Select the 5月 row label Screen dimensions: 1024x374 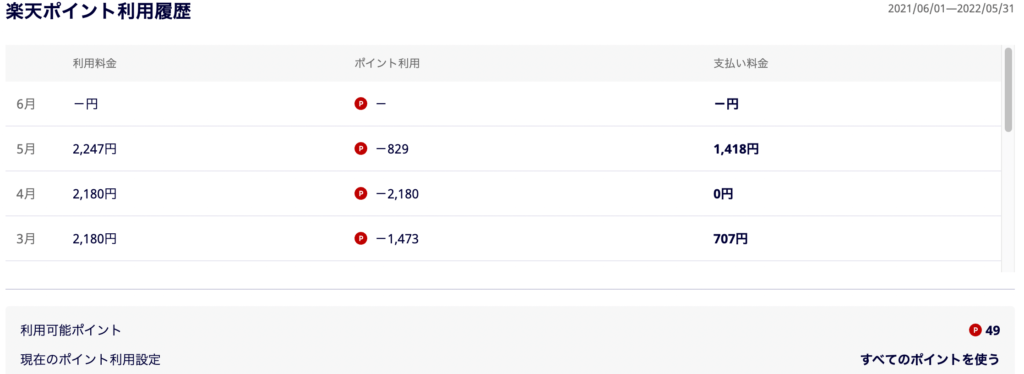26,149
